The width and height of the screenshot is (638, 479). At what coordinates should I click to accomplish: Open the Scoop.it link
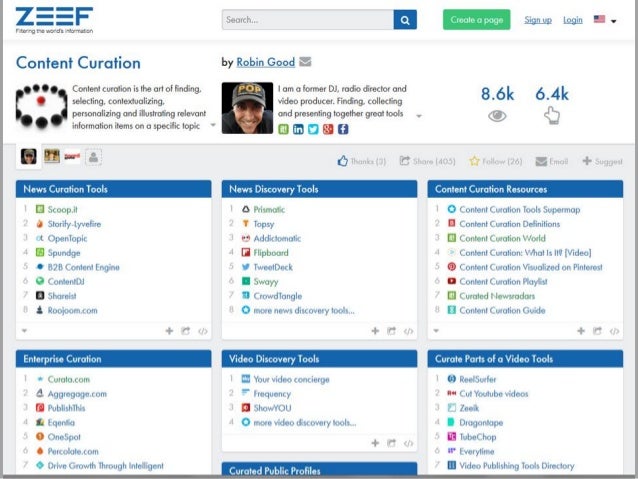63,210
